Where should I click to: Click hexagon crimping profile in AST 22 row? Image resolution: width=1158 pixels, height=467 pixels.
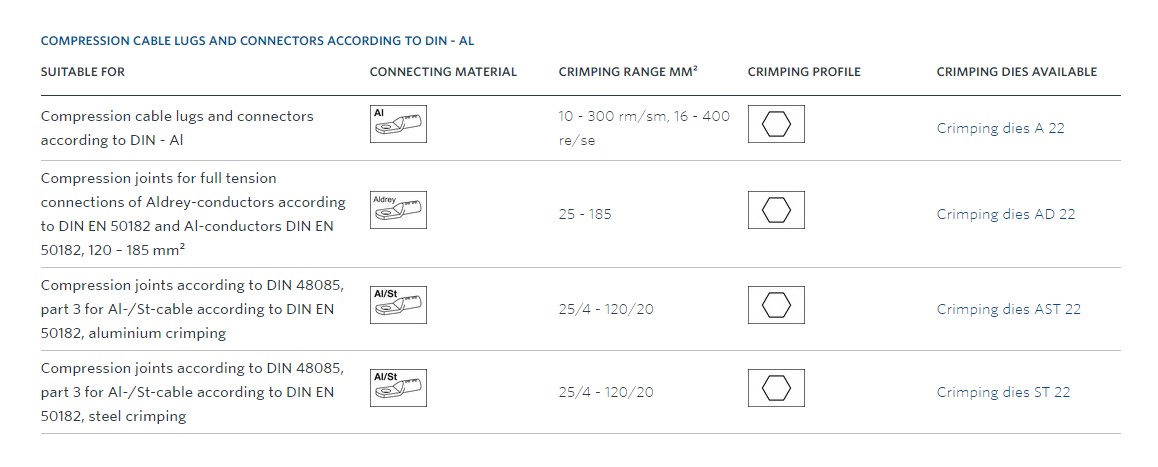[x=776, y=305]
